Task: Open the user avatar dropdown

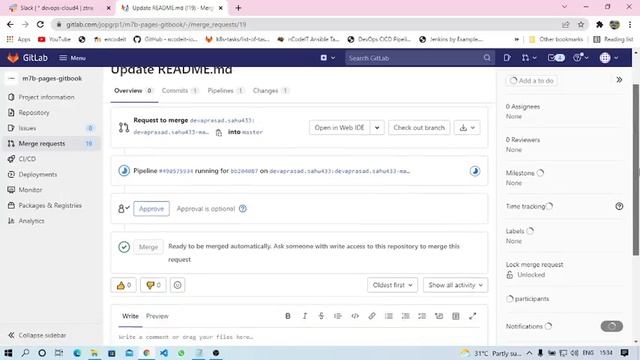Action: 609,58
